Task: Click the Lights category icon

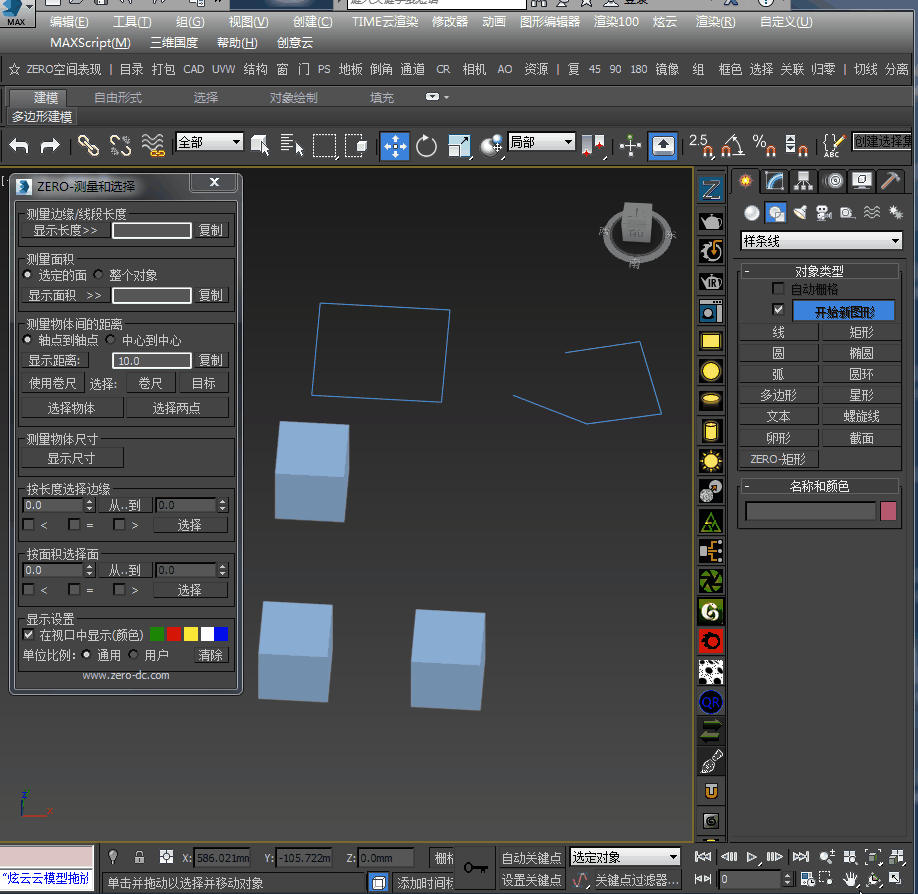Action: (x=800, y=212)
